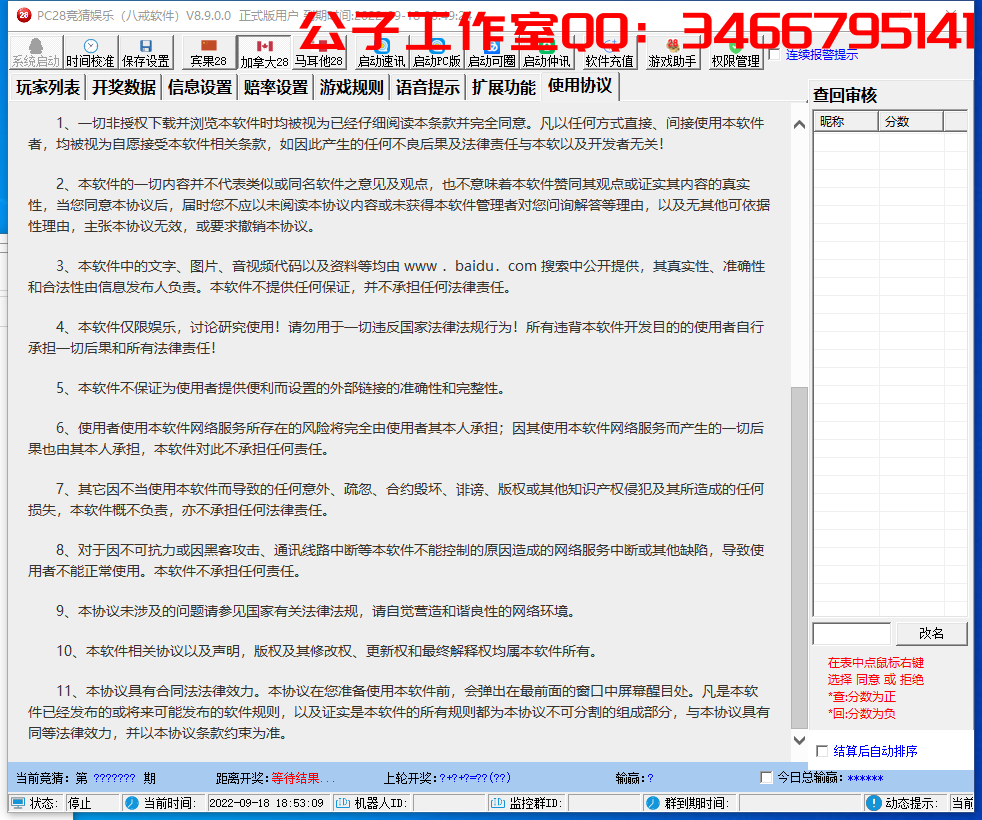Switch to 开奖数据 tab
Viewport: 982px width, 820px height.
pyautogui.click(x=124, y=87)
